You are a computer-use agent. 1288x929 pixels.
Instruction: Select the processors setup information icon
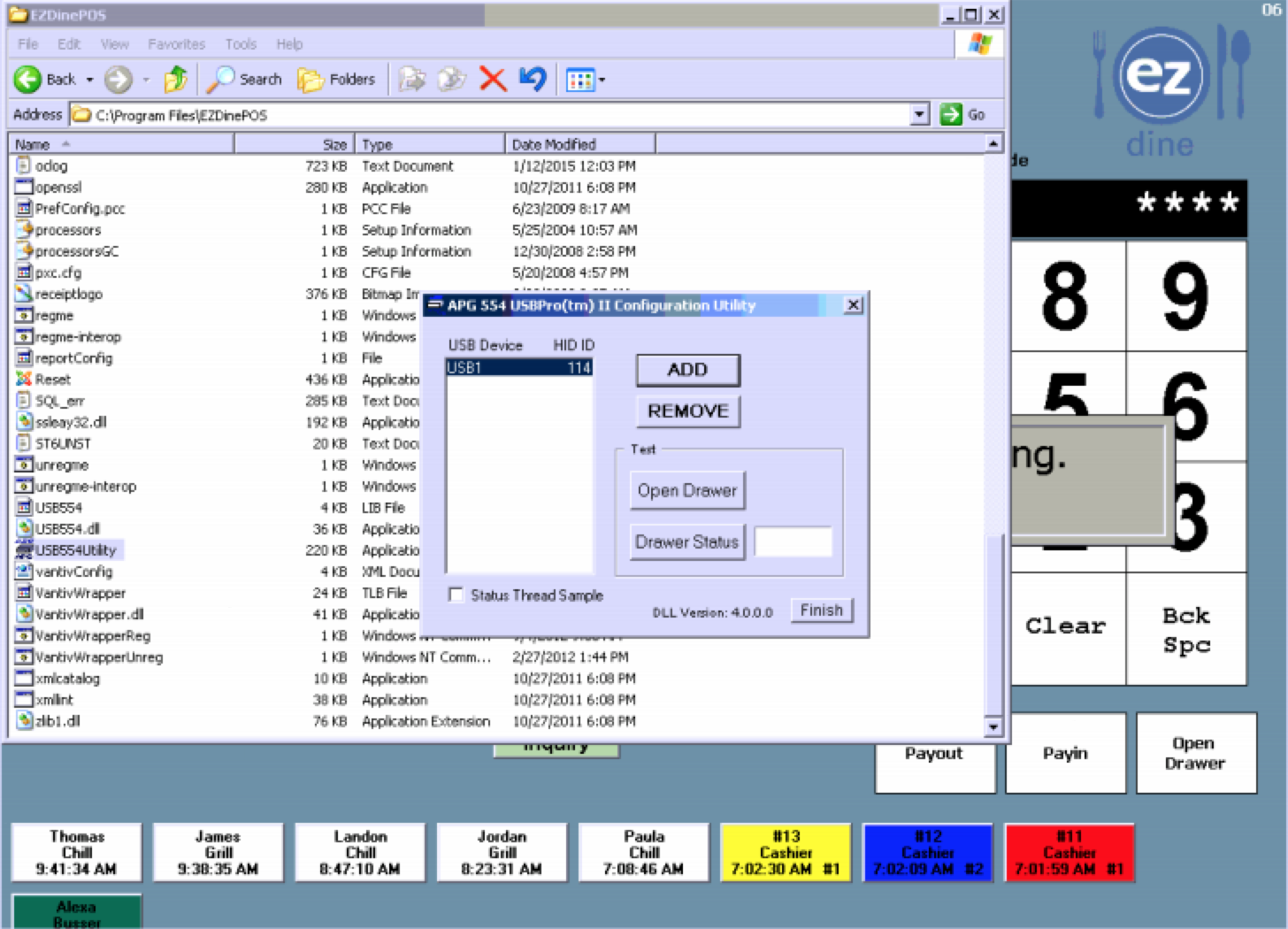pos(24,230)
